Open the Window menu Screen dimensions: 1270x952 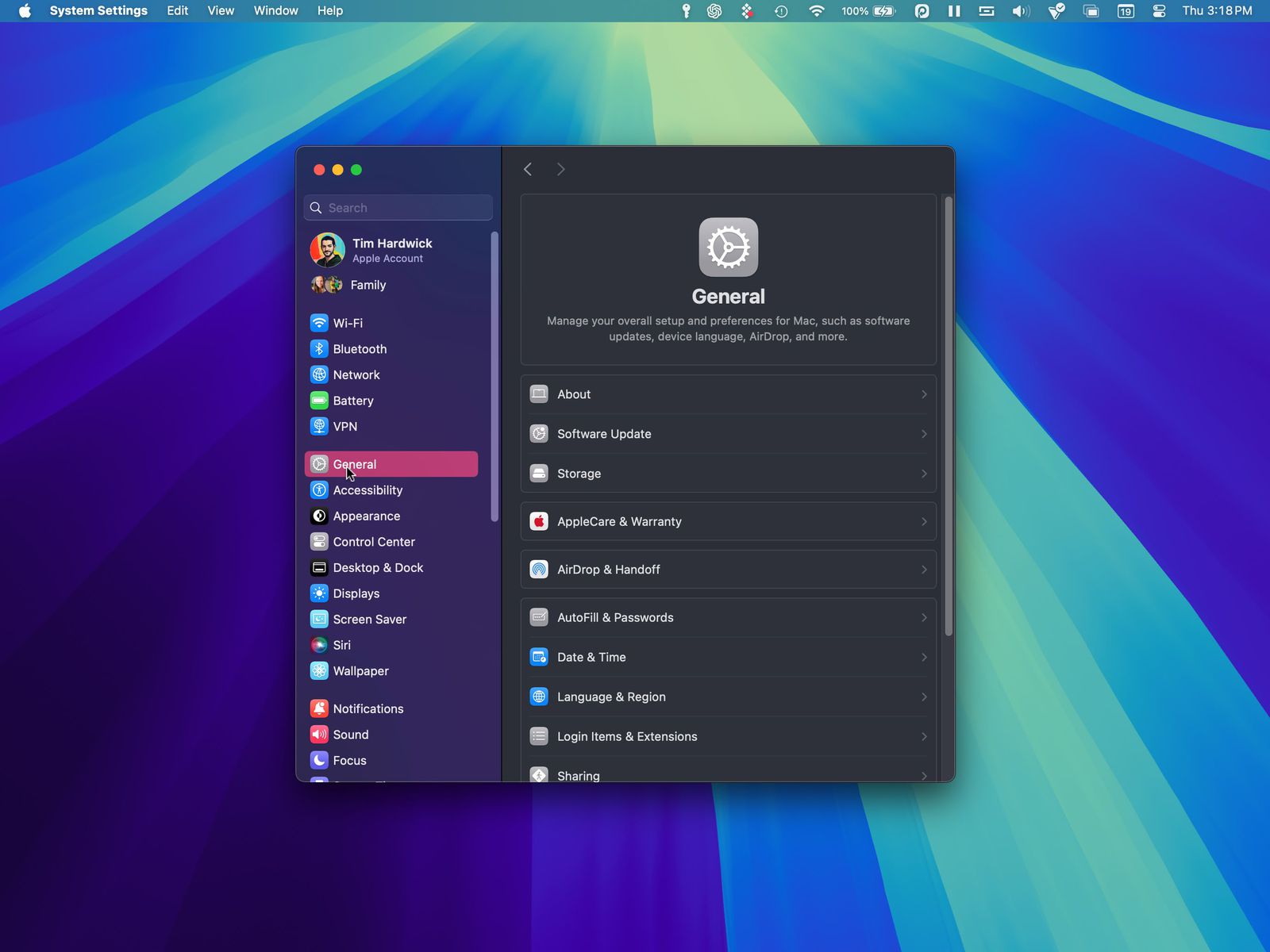(275, 10)
